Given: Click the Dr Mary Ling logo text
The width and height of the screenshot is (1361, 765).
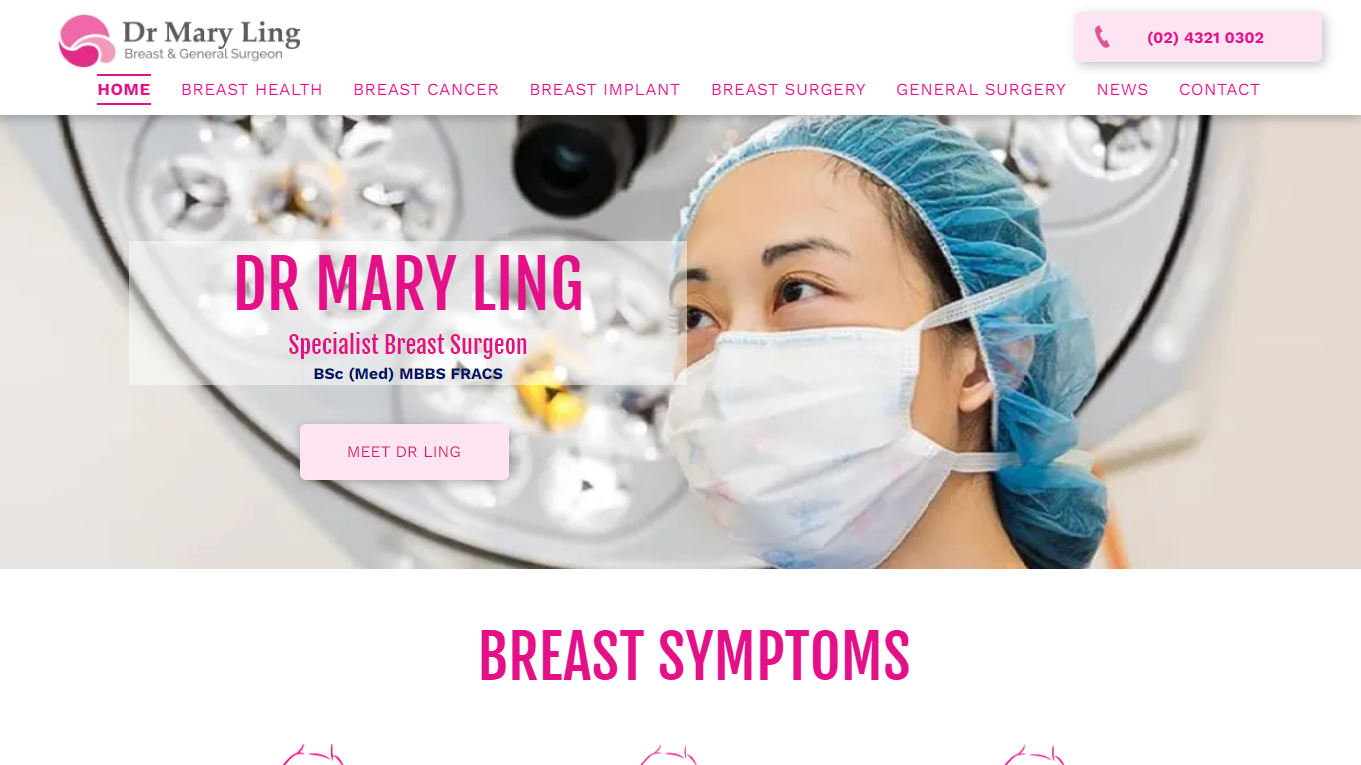Looking at the screenshot, I should 211,40.
